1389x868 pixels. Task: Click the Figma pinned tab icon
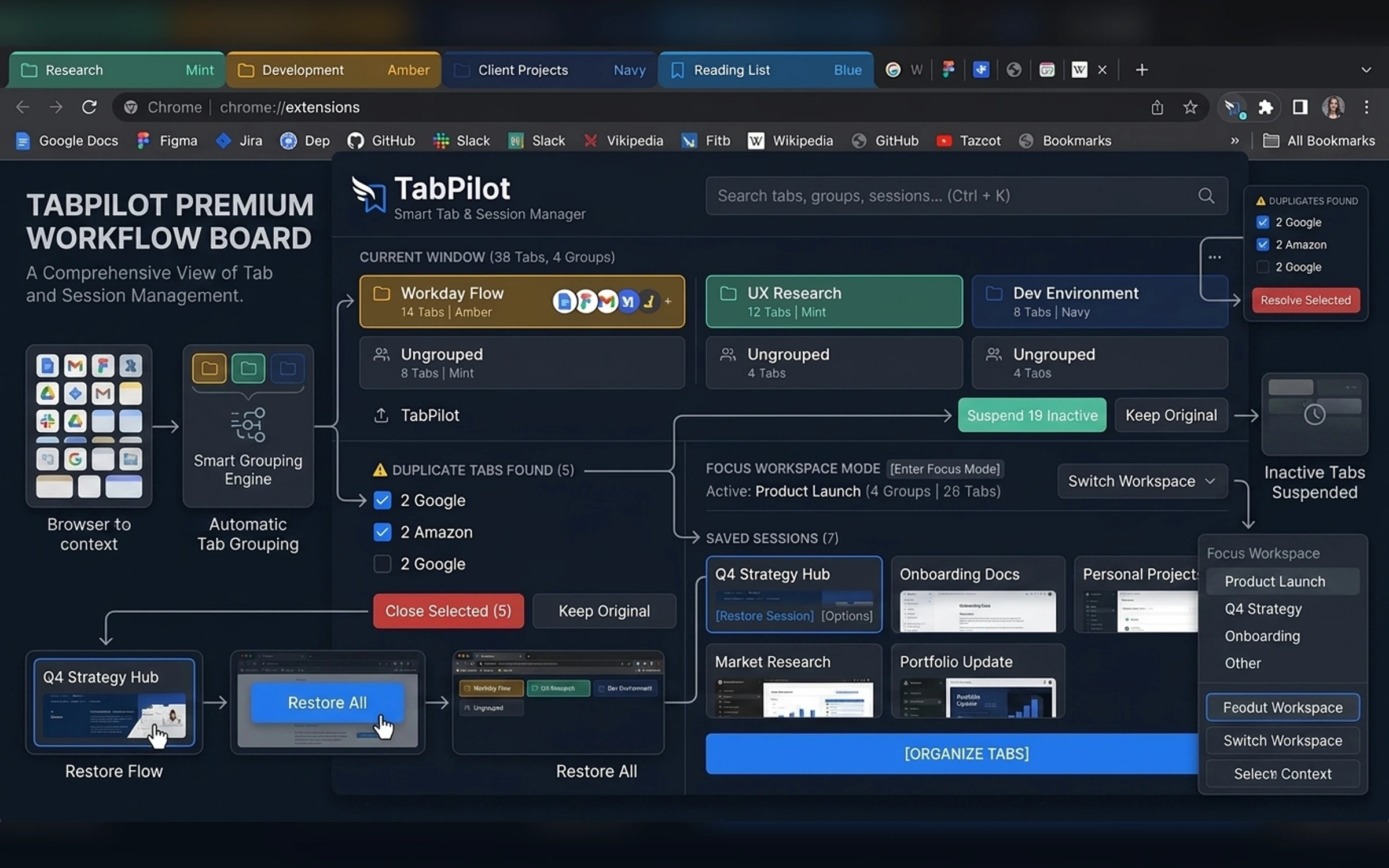pyautogui.click(x=948, y=69)
